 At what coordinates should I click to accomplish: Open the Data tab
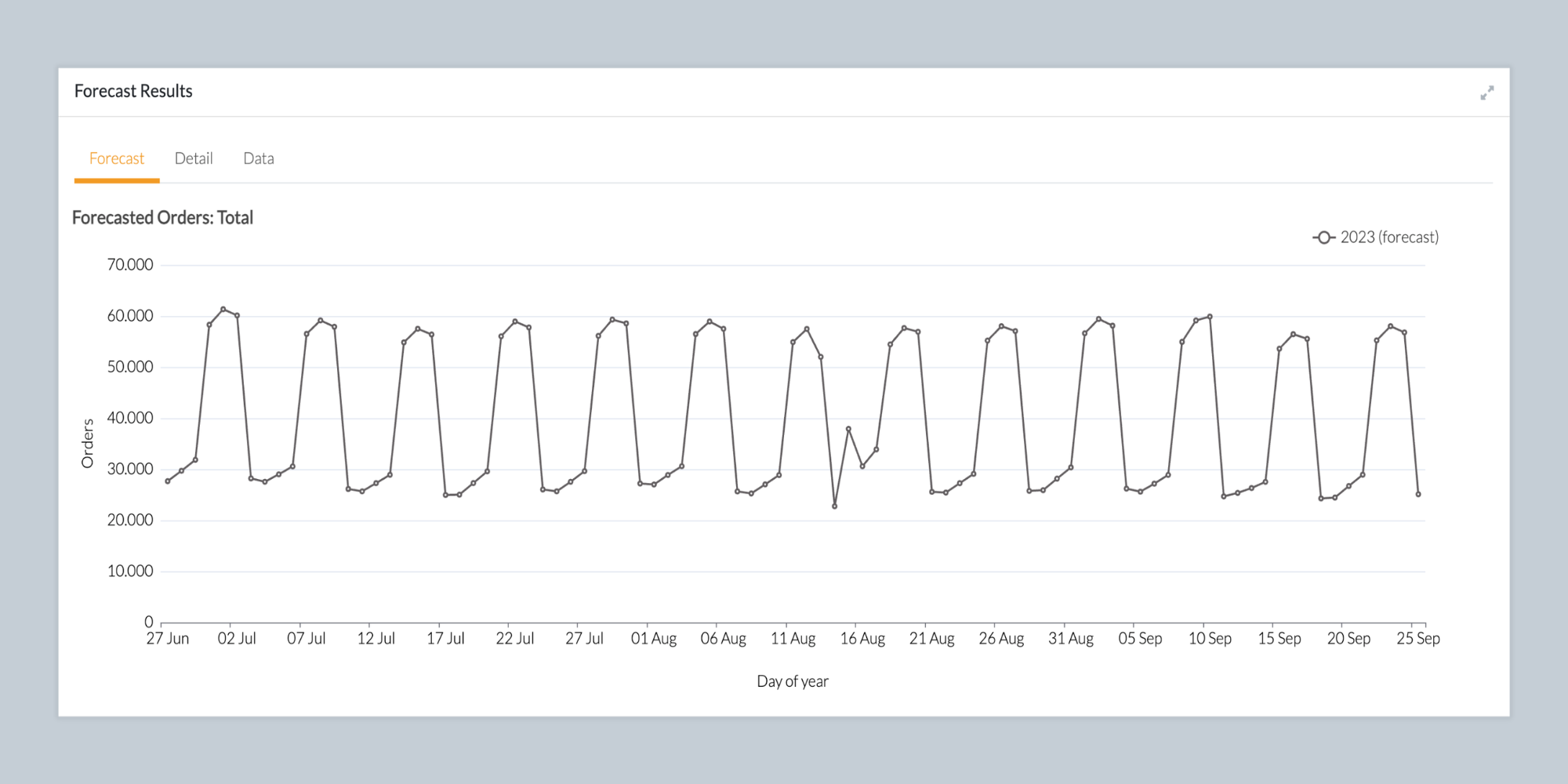point(259,158)
